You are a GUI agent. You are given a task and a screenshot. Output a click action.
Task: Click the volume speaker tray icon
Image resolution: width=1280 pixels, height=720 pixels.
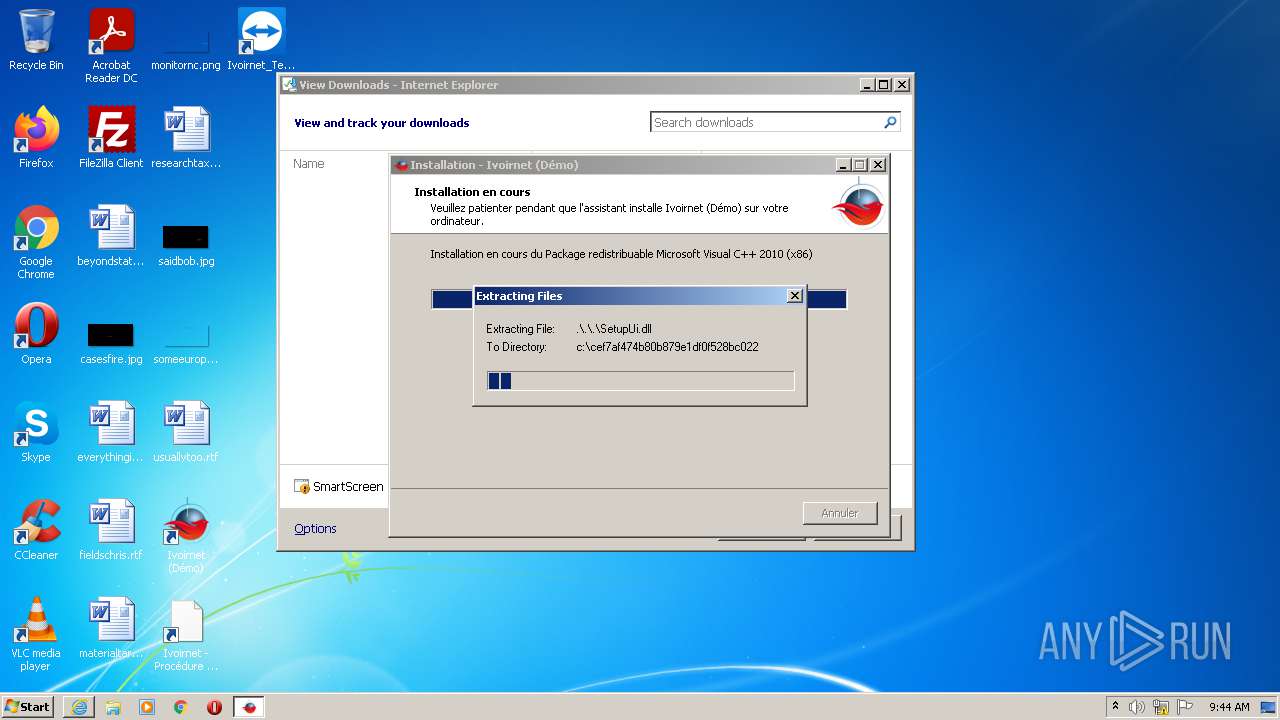click(1137, 707)
